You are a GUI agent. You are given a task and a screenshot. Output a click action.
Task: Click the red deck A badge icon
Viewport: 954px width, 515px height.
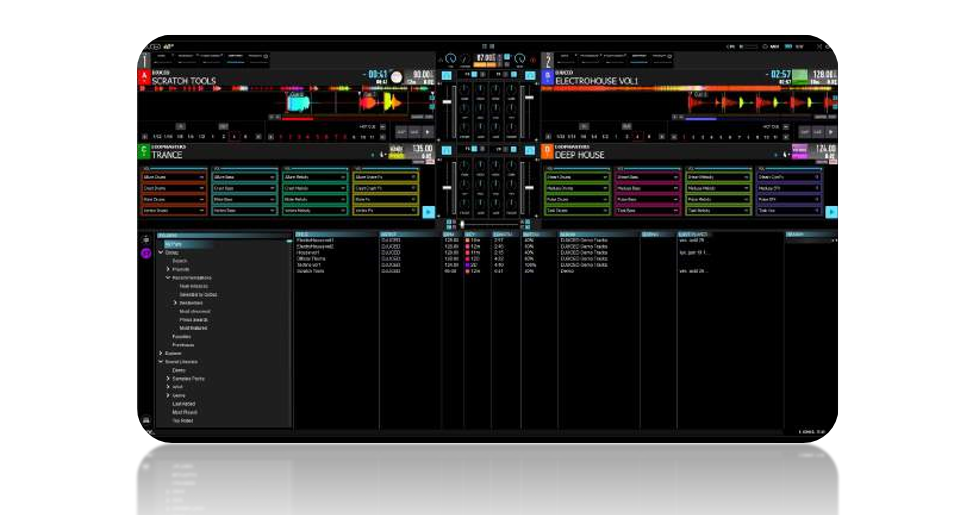point(143,75)
